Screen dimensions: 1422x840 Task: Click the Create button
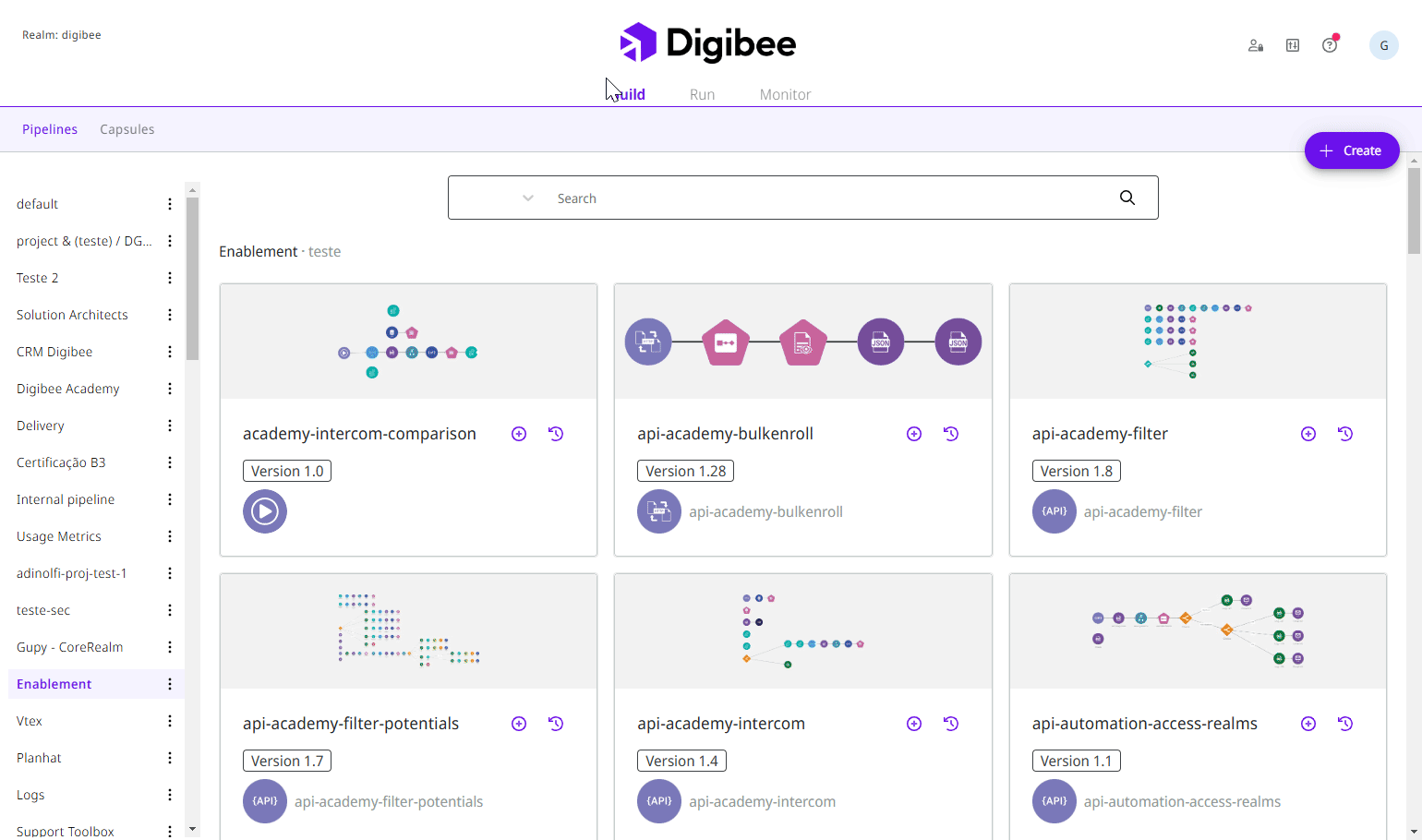[x=1352, y=150]
